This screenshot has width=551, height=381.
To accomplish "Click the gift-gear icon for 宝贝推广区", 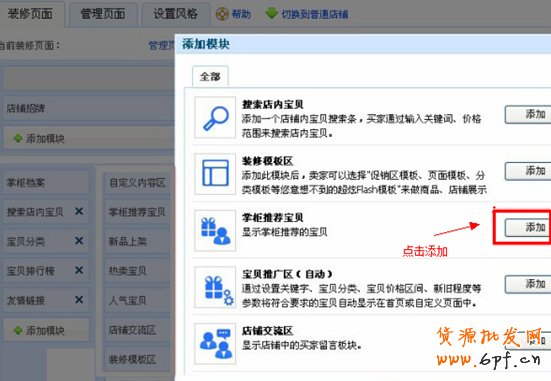I will (x=215, y=287).
